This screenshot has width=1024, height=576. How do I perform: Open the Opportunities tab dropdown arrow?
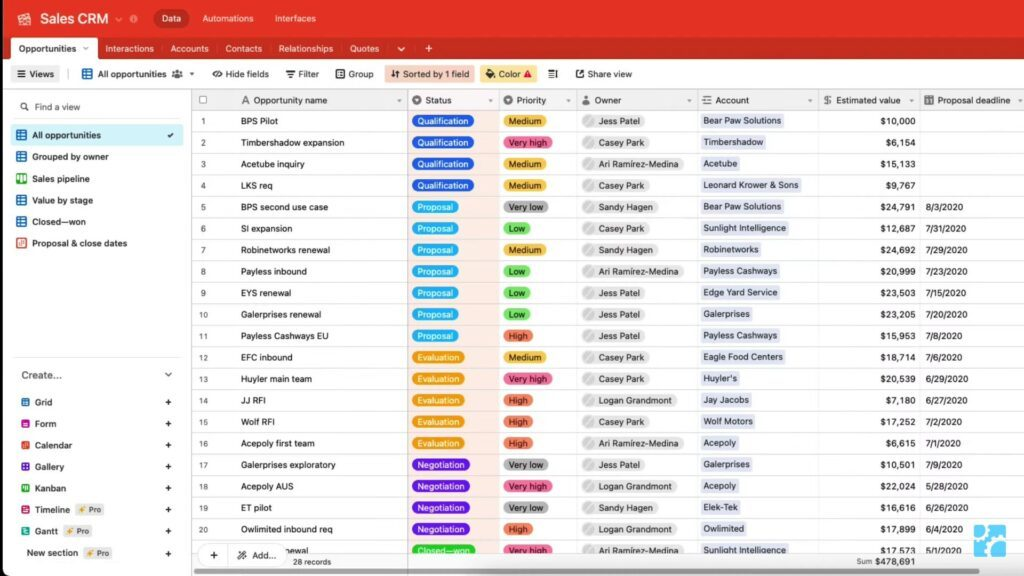(x=86, y=48)
